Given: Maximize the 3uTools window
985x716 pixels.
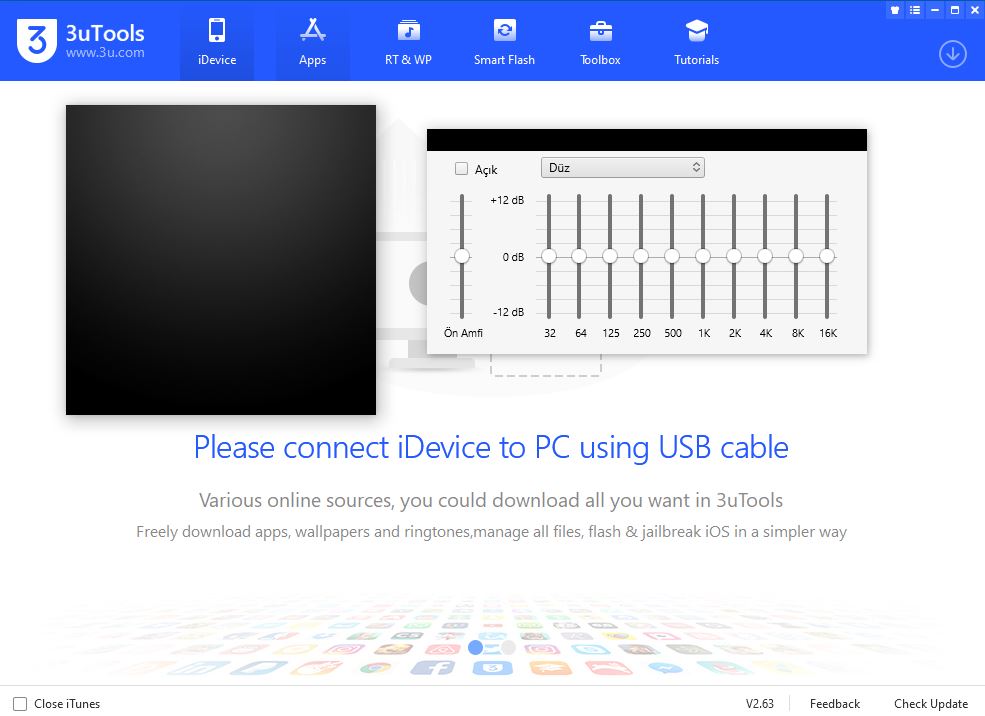Looking at the screenshot, I should tap(955, 9).
